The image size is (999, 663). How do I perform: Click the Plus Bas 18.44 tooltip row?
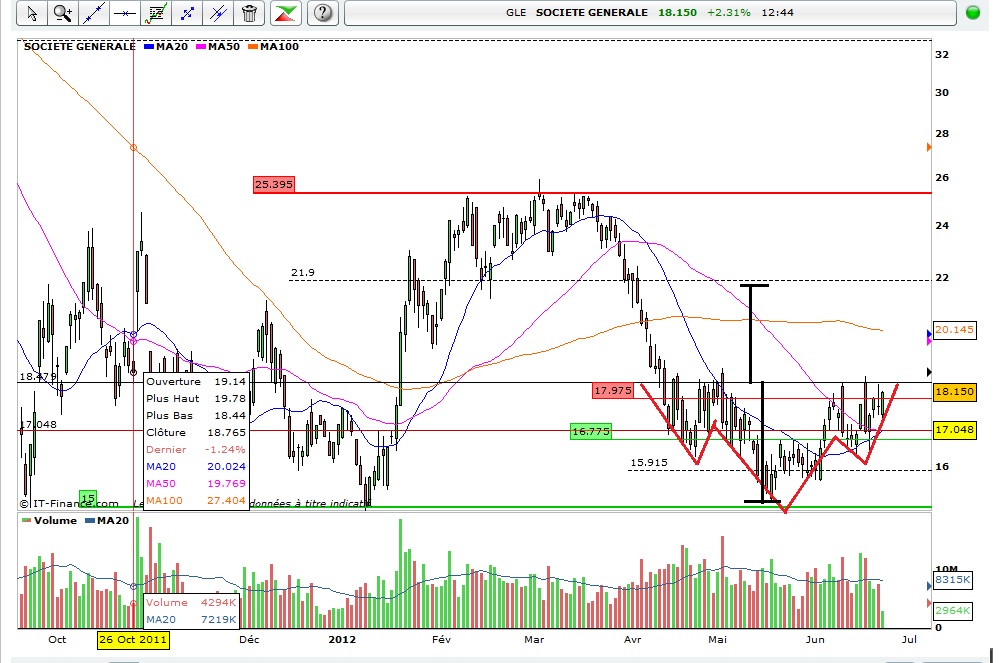(196, 416)
